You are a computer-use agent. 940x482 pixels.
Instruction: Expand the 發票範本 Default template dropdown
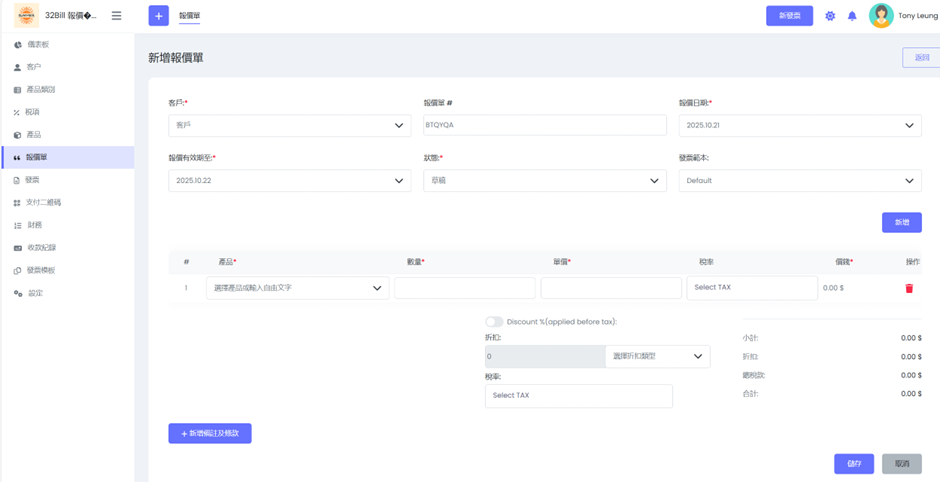[800, 181]
